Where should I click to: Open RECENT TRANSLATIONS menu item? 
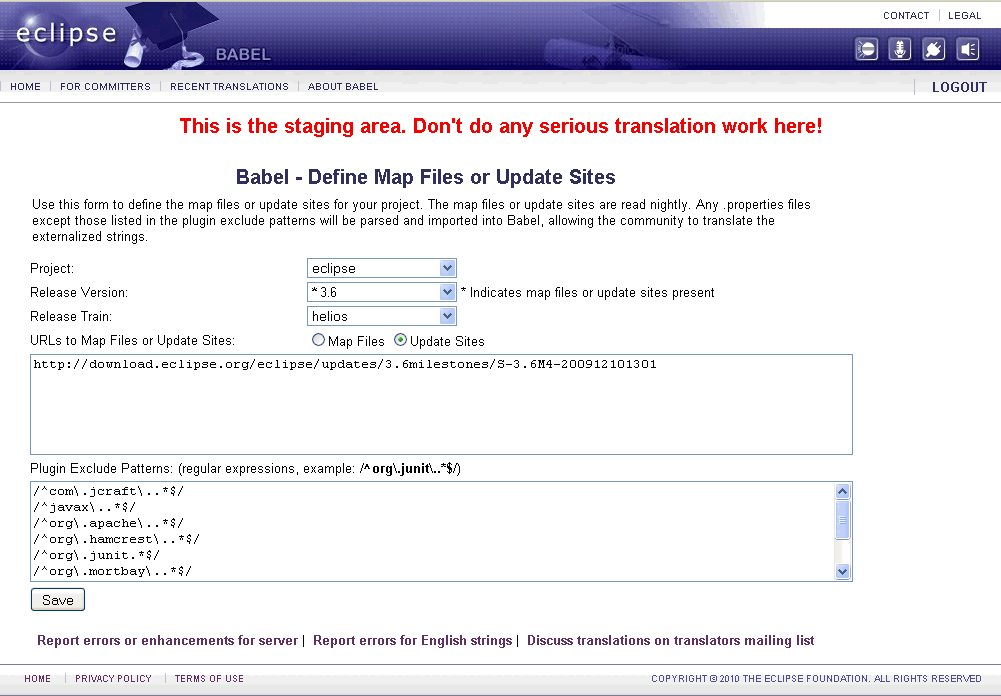click(229, 86)
